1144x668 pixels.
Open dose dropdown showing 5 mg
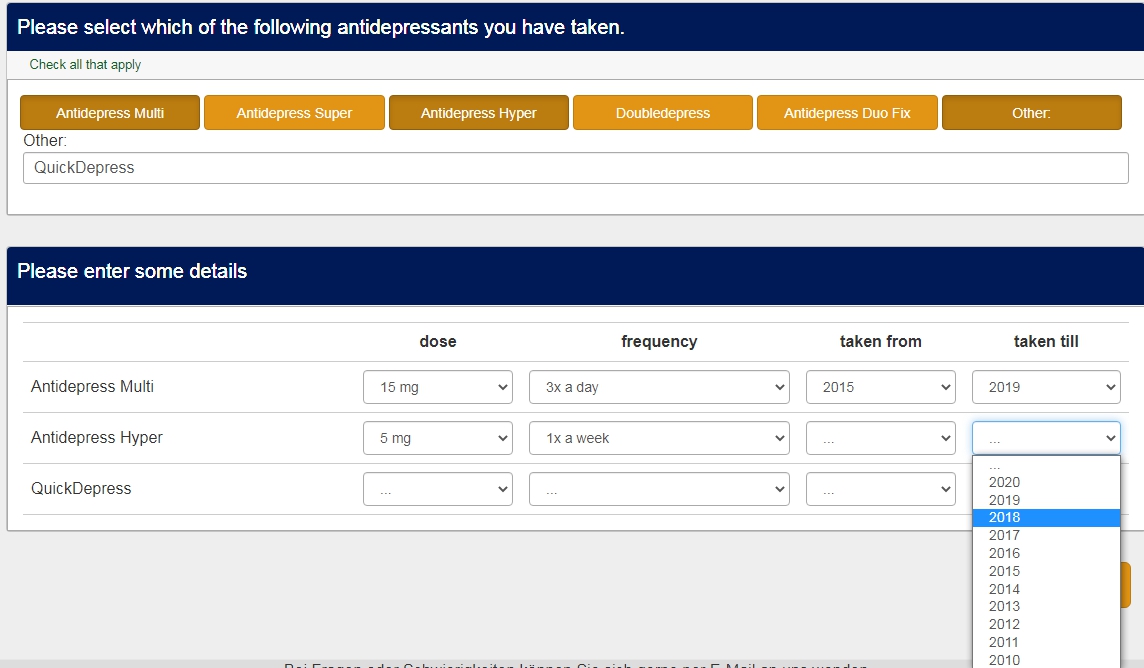click(x=437, y=438)
